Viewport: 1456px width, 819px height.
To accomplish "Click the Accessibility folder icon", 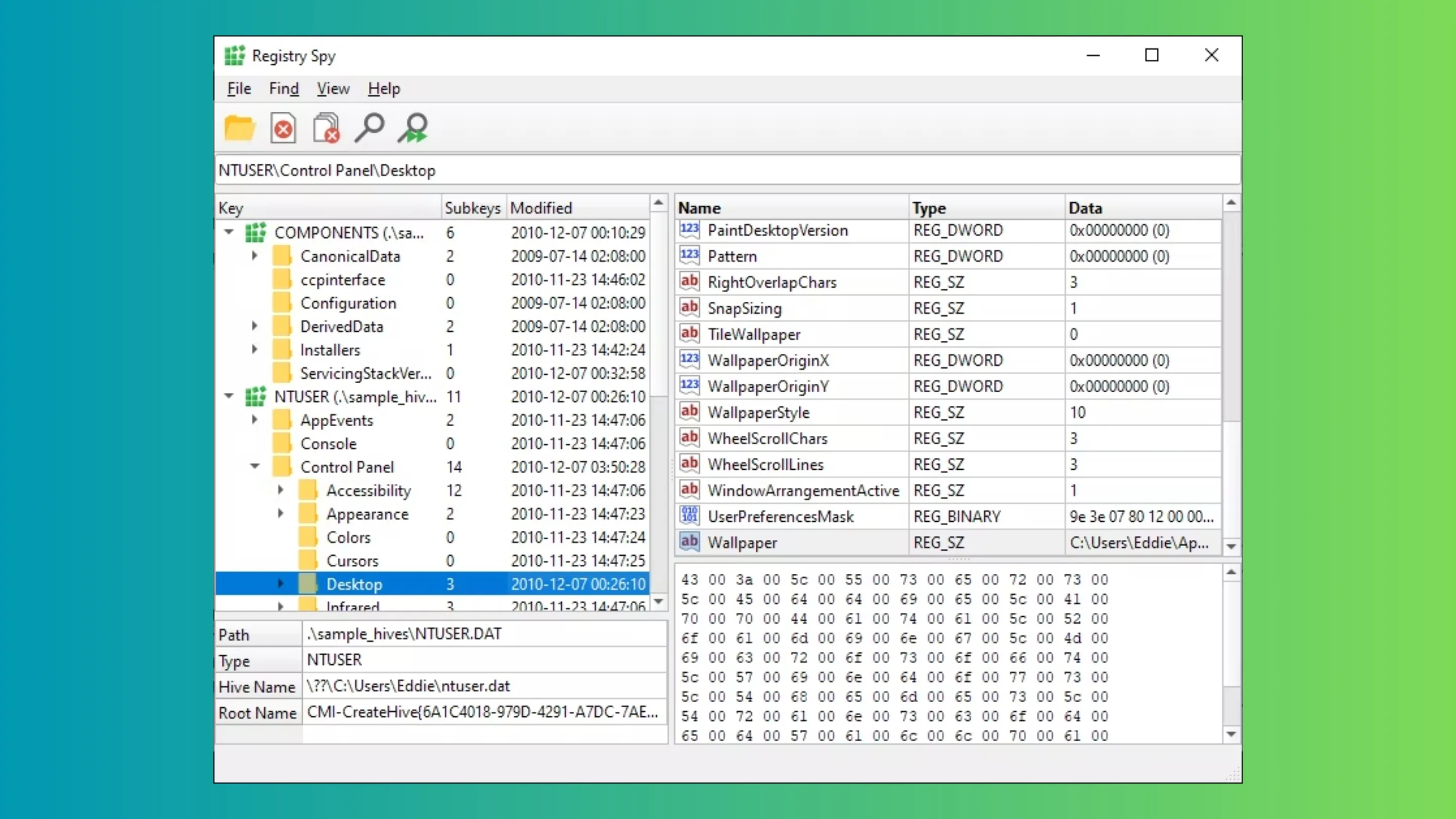I will (307, 490).
